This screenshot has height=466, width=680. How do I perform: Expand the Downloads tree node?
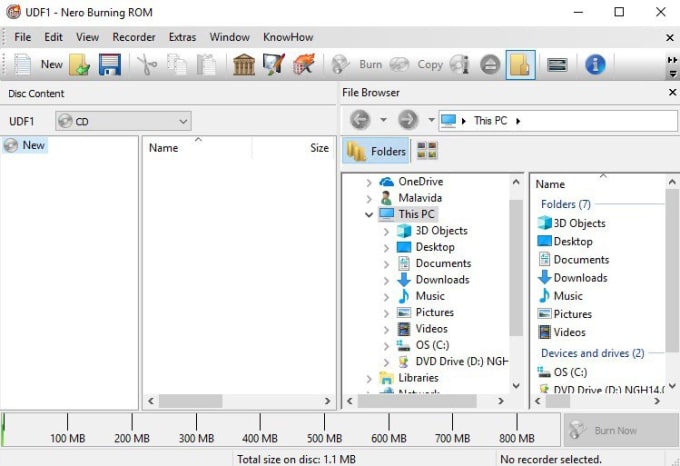tap(386, 280)
